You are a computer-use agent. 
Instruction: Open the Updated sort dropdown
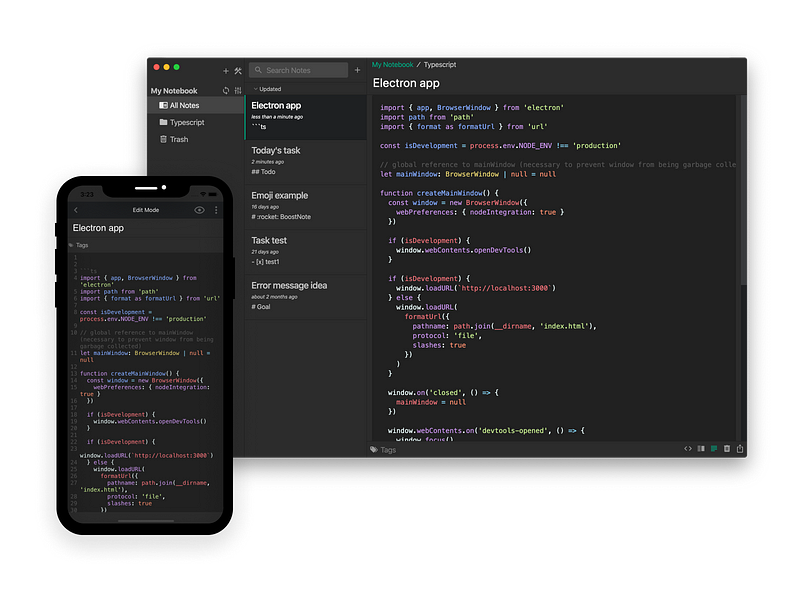[x=267, y=89]
